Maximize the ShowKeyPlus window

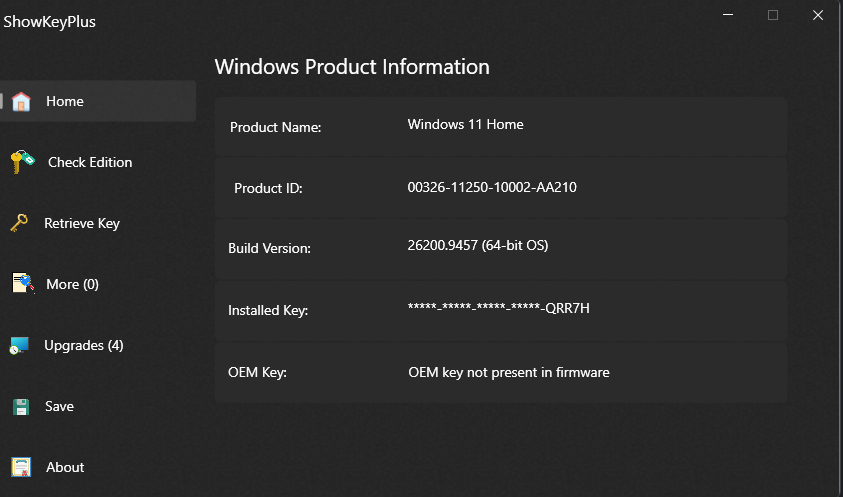773,15
